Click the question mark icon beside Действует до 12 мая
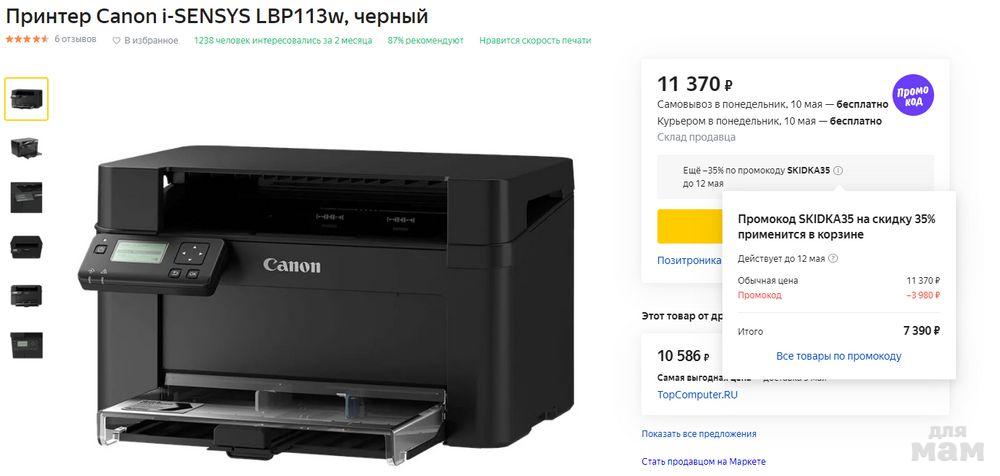This screenshot has width=1000, height=476. (x=833, y=258)
